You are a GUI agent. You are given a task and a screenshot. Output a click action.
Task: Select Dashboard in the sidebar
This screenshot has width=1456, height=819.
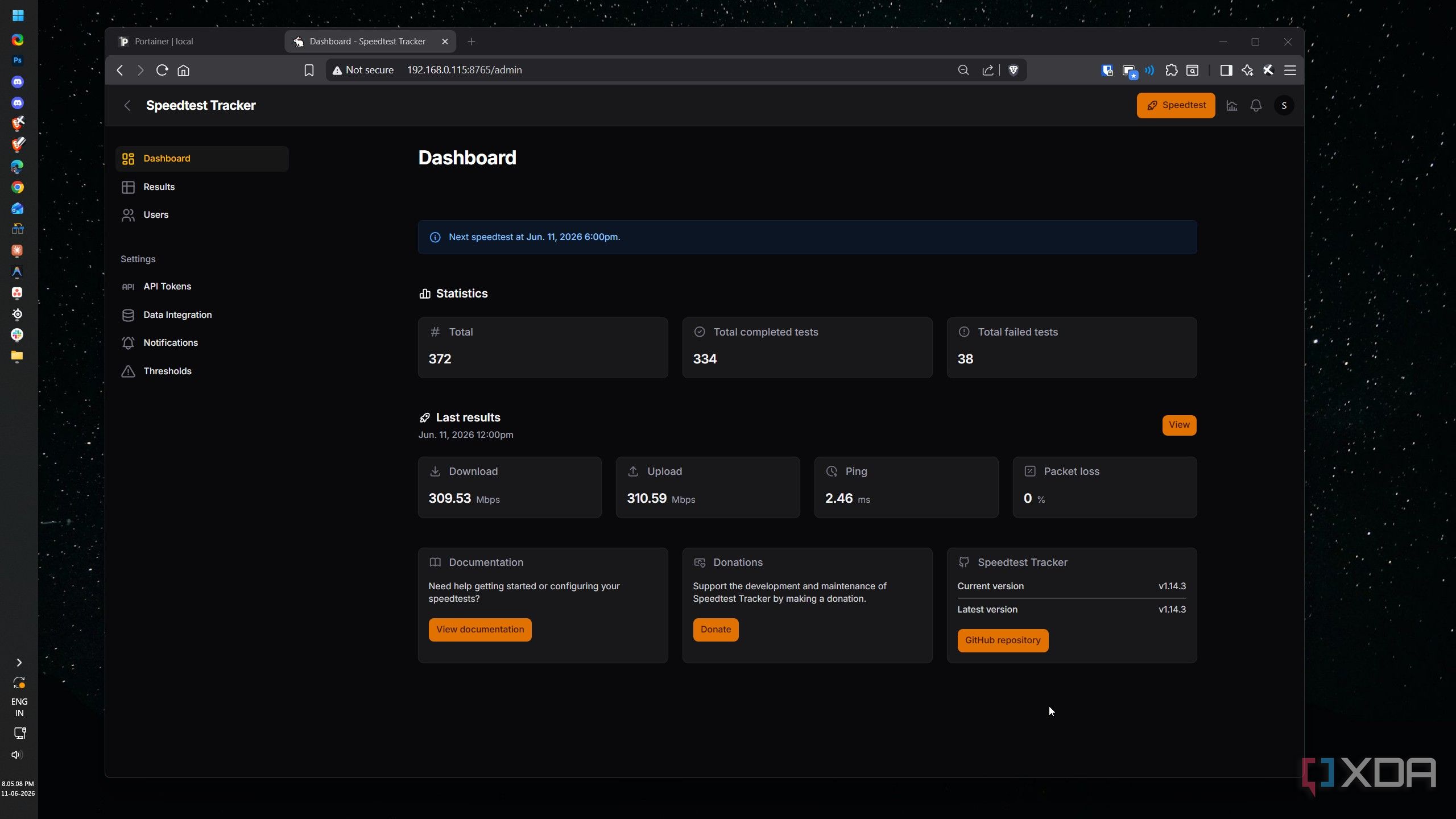point(202,159)
